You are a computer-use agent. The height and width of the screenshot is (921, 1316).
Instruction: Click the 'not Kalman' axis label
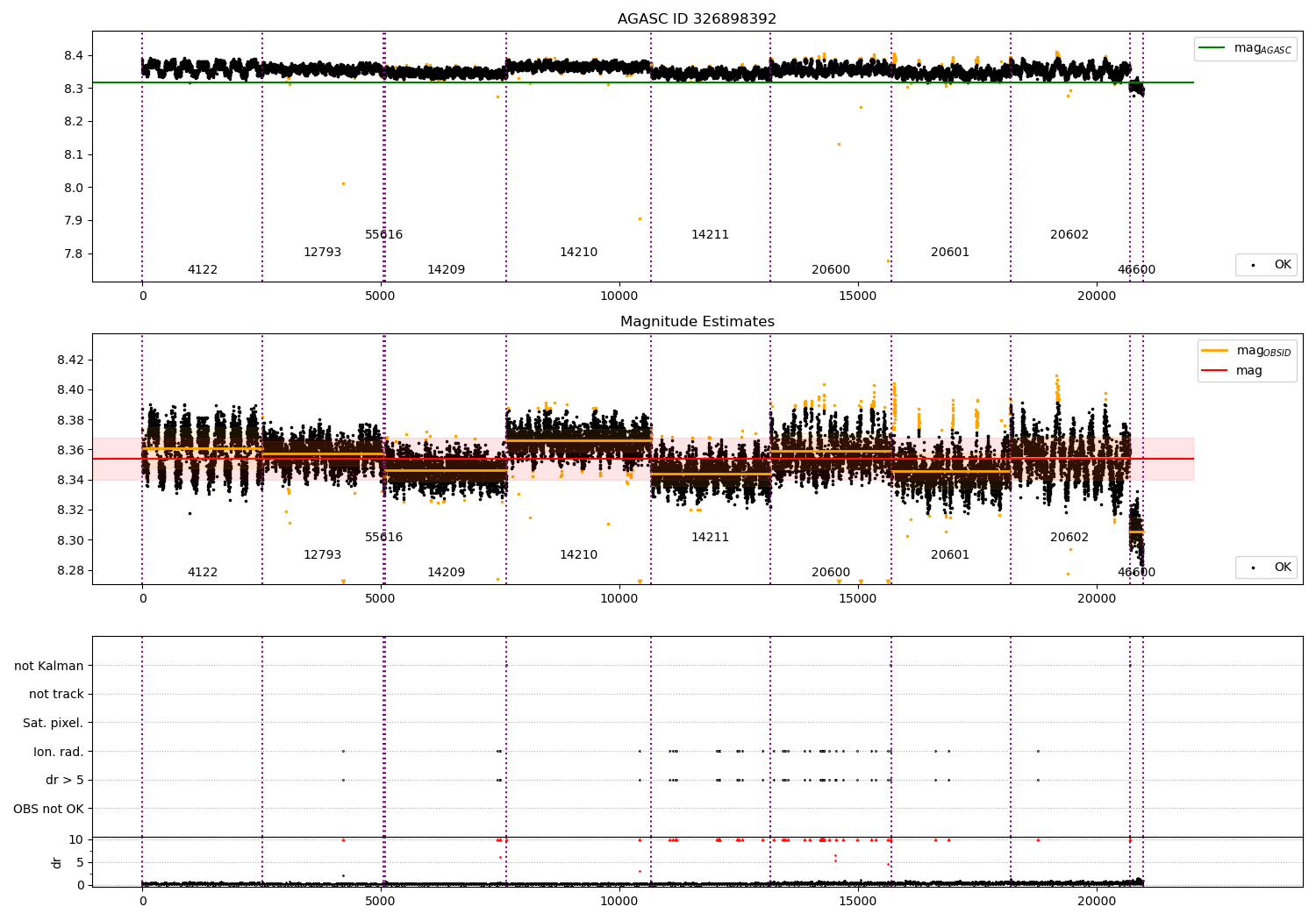point(49,666)
